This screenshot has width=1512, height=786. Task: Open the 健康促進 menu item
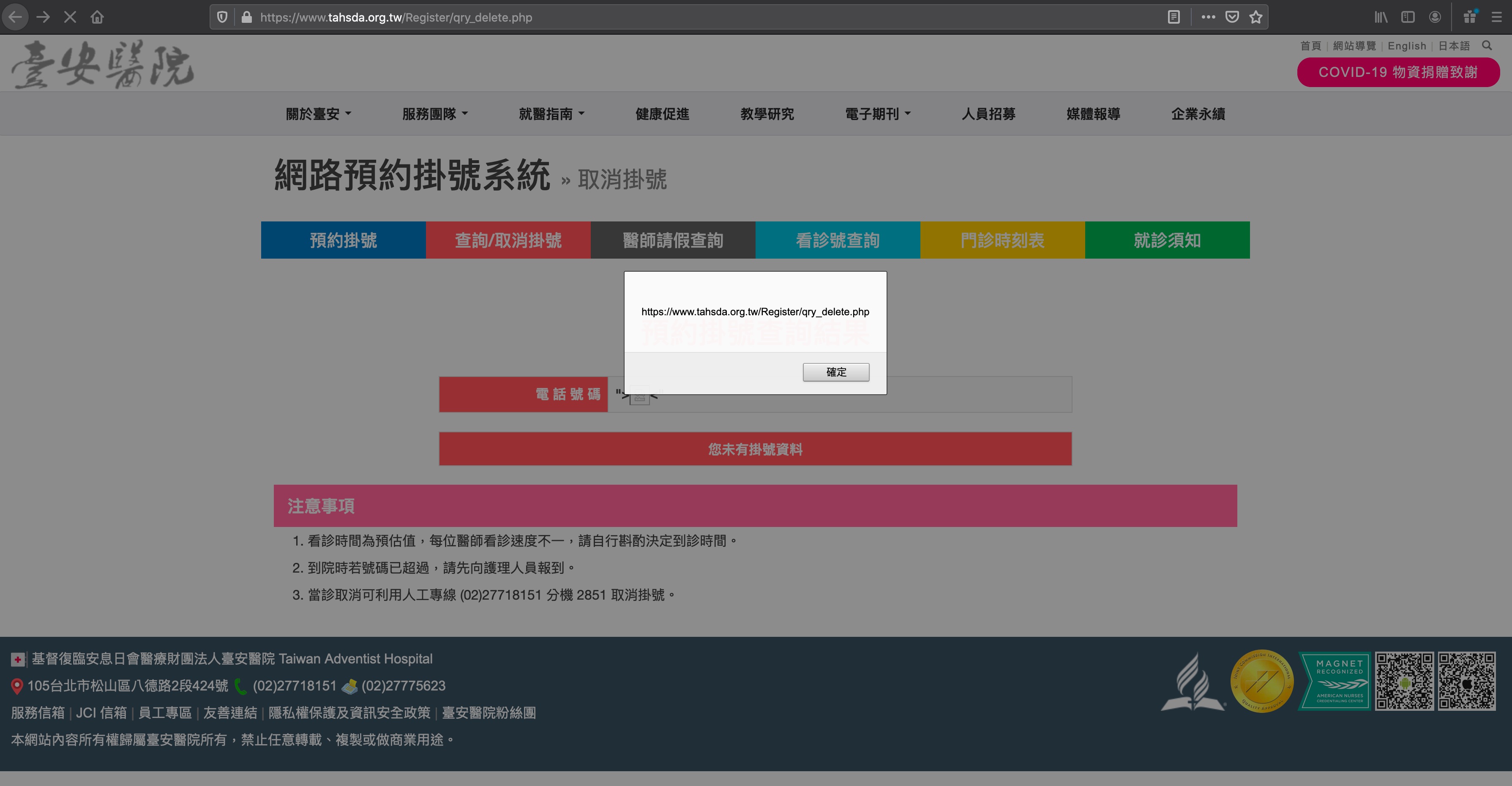pyautogui.click(x=662, y=114)
